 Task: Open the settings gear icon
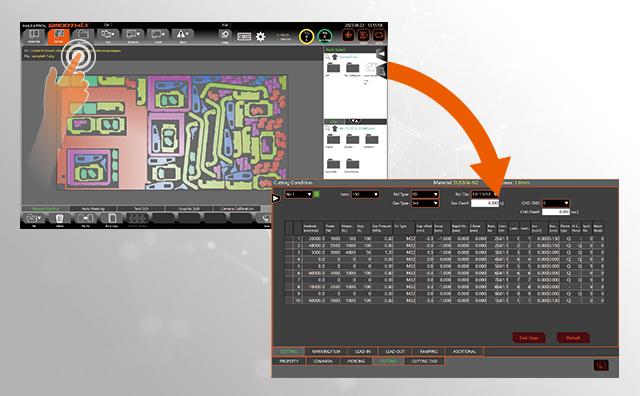pos(260,37)
